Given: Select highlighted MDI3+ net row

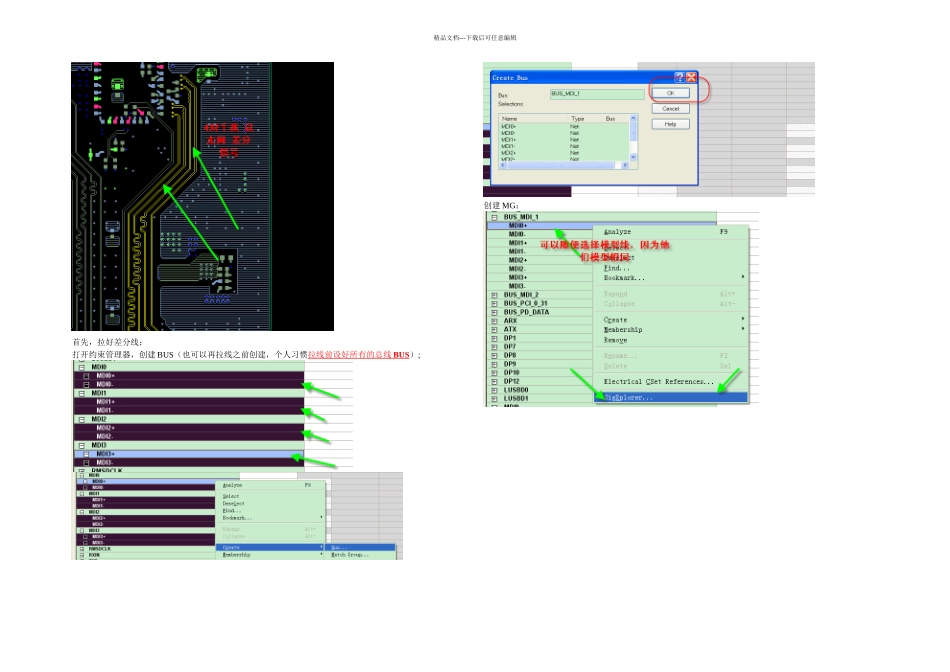Looking at the screenshot, I should tap(105, 454).
